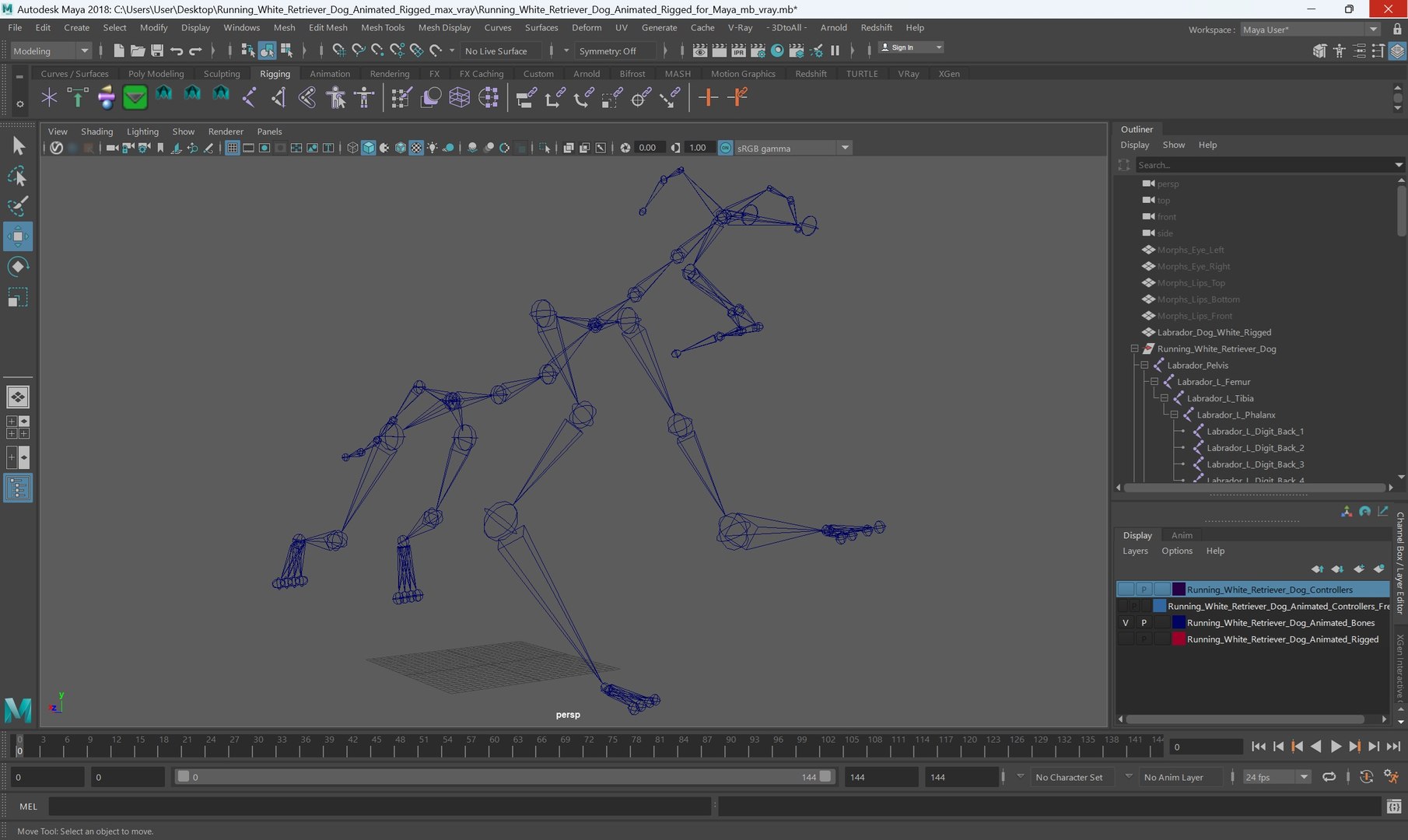
Task: Toggle auto keyframe button
Action: (x=1366, y=776)
